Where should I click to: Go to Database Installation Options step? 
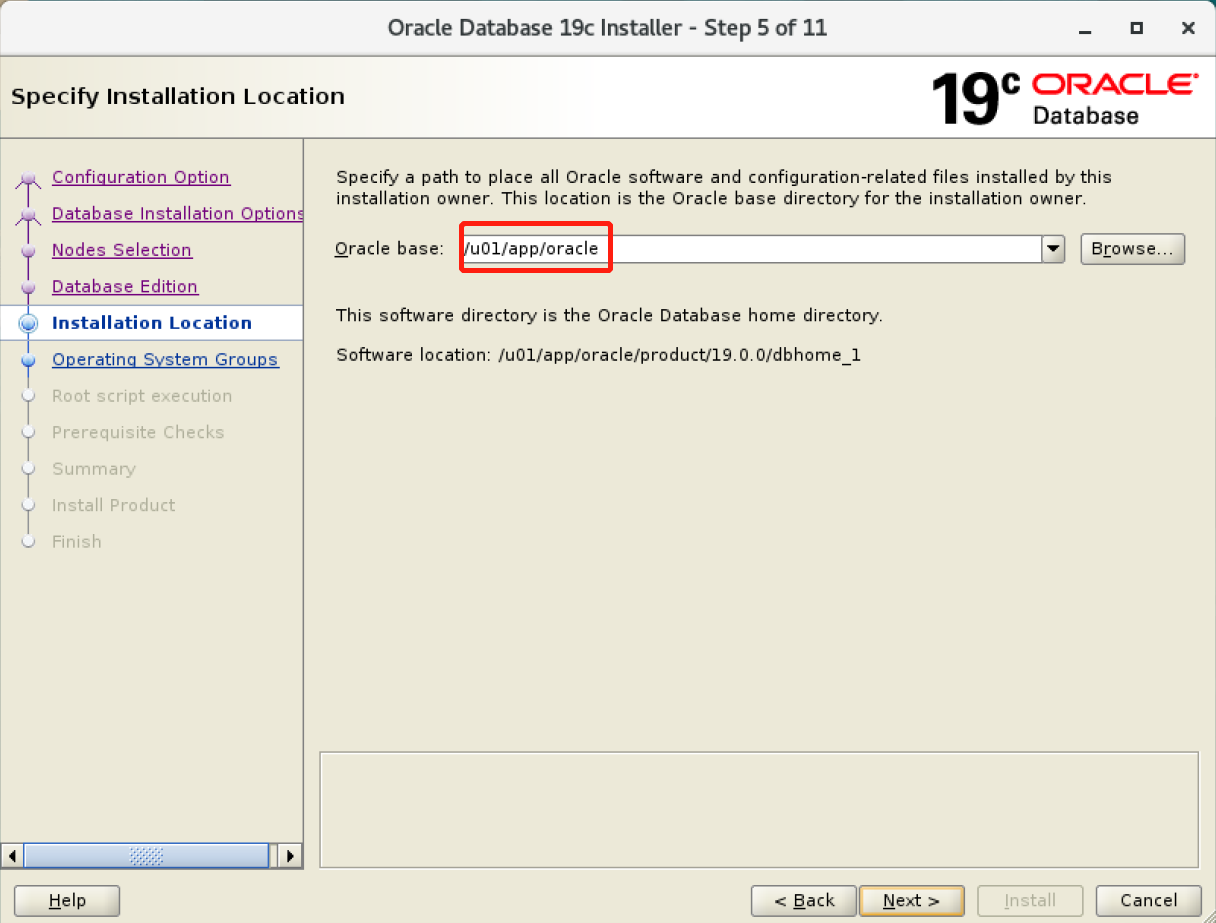177,214
